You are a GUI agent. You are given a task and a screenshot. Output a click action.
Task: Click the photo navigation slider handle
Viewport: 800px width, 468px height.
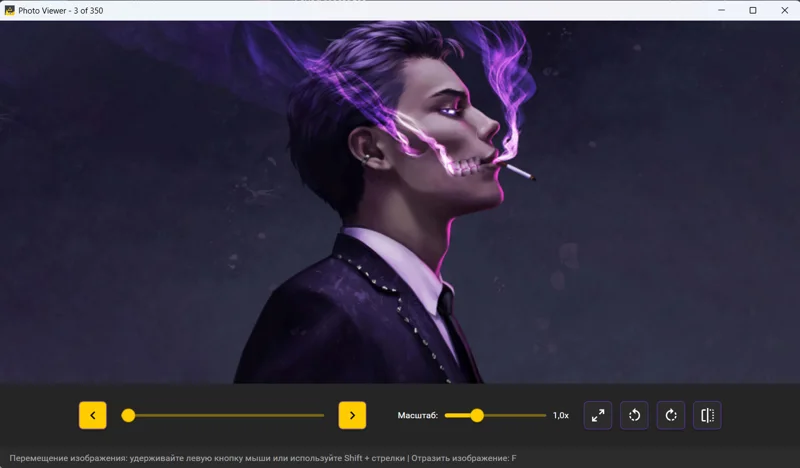tap(128, 415)
